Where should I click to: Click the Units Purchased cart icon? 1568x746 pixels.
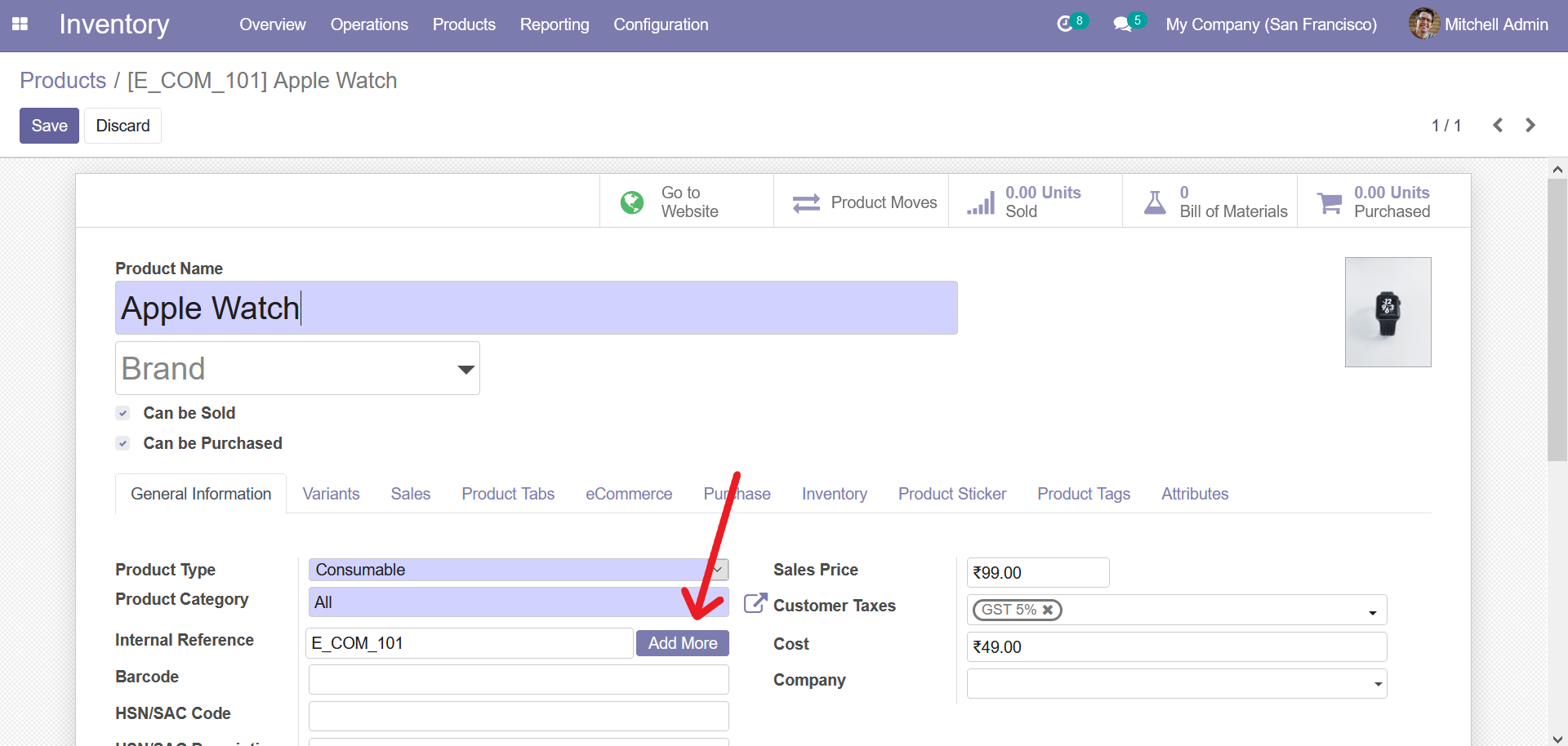1330,202
